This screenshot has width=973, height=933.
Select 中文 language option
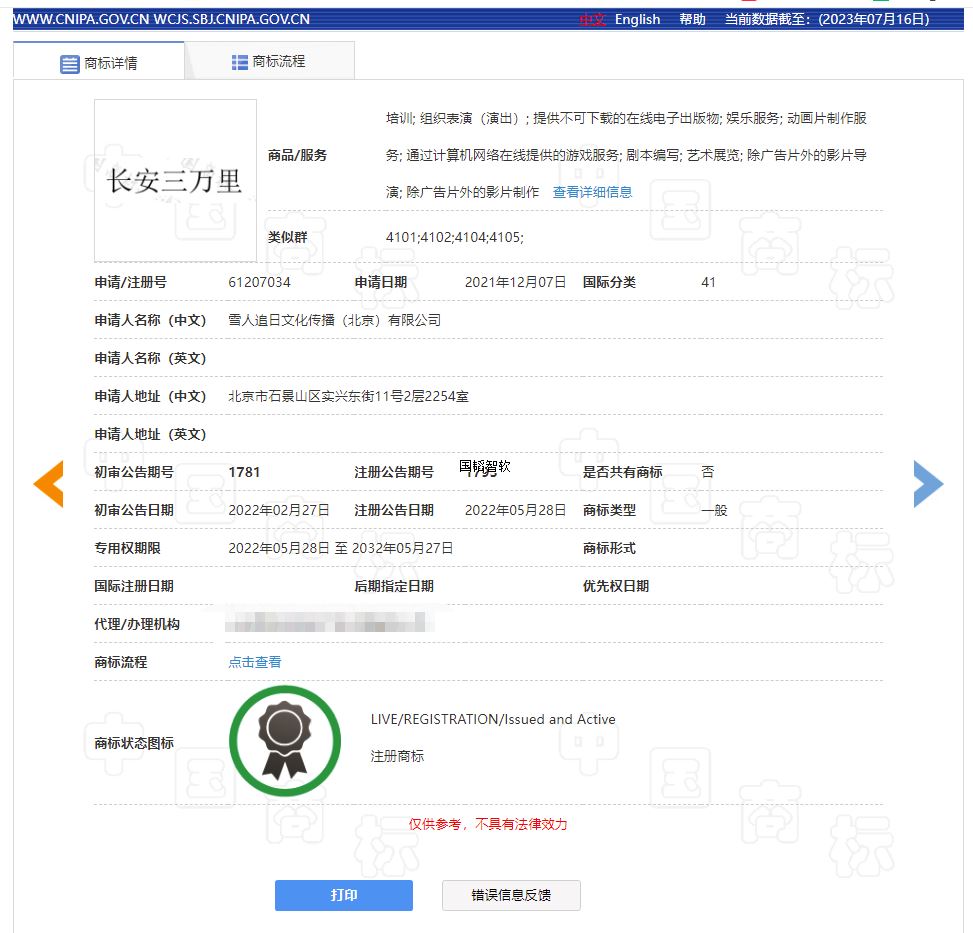point(593,19)
